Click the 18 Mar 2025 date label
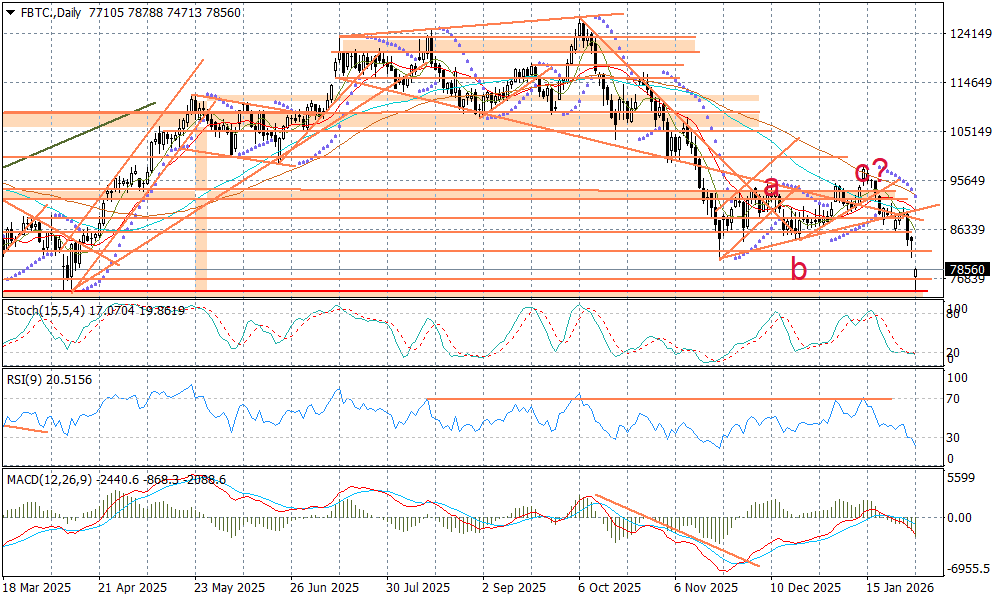 tap(37, 588)
